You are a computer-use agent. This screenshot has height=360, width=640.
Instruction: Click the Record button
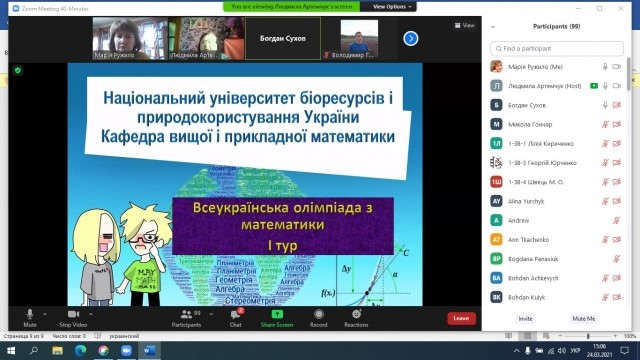[x=319, y=318]
